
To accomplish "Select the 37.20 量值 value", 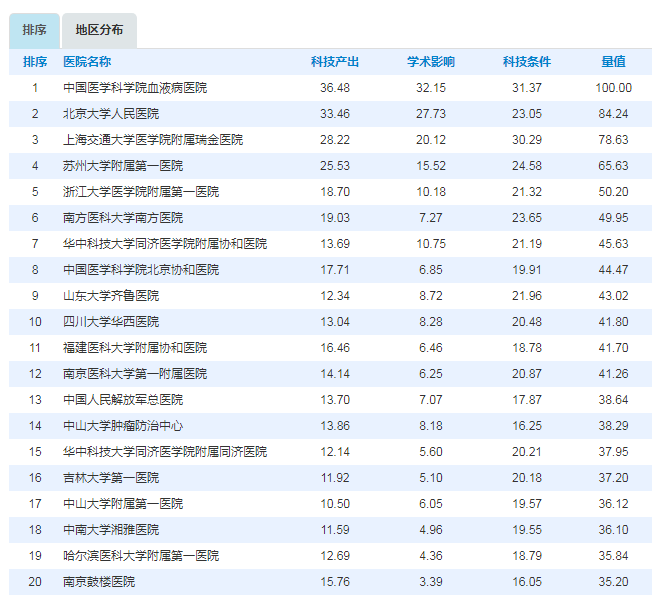I will [613, 478].
